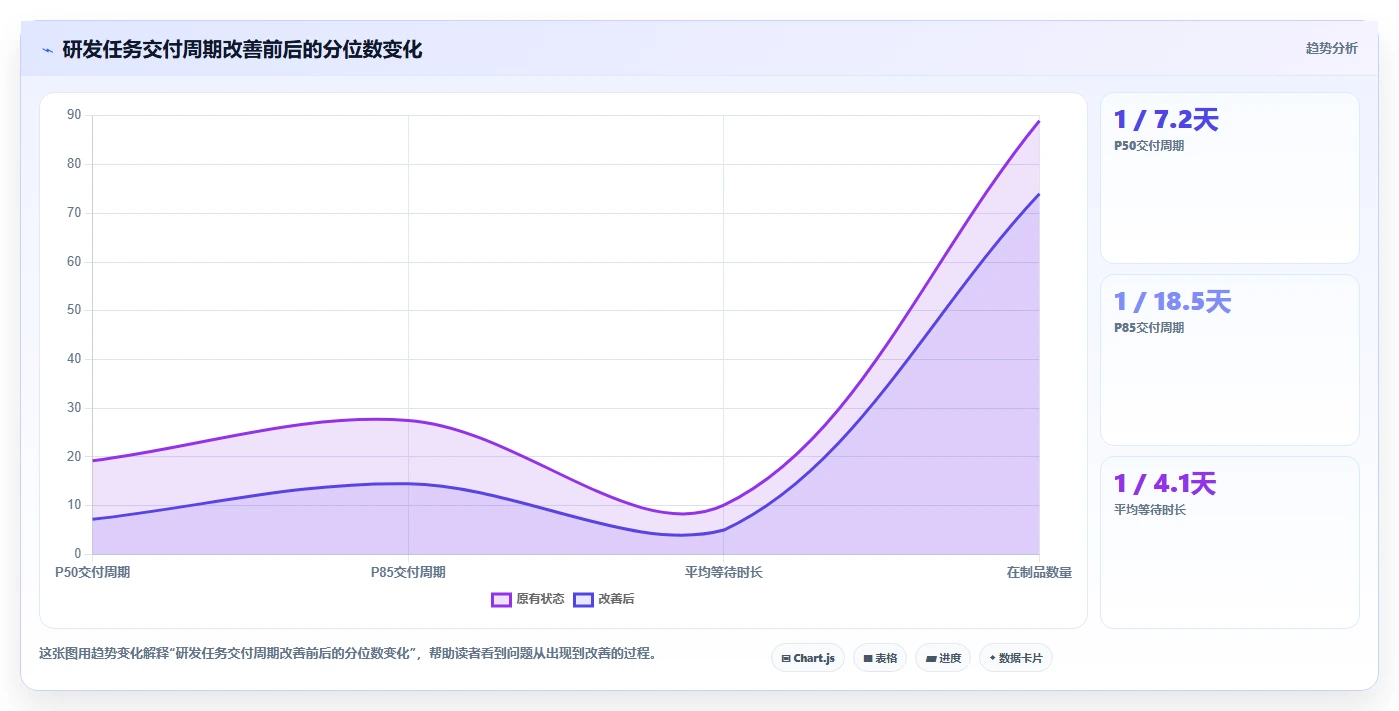Click the y-axis value 90
Viewport: 1399px width, 711px height.
pyautogui.click(x=74, y=115)
